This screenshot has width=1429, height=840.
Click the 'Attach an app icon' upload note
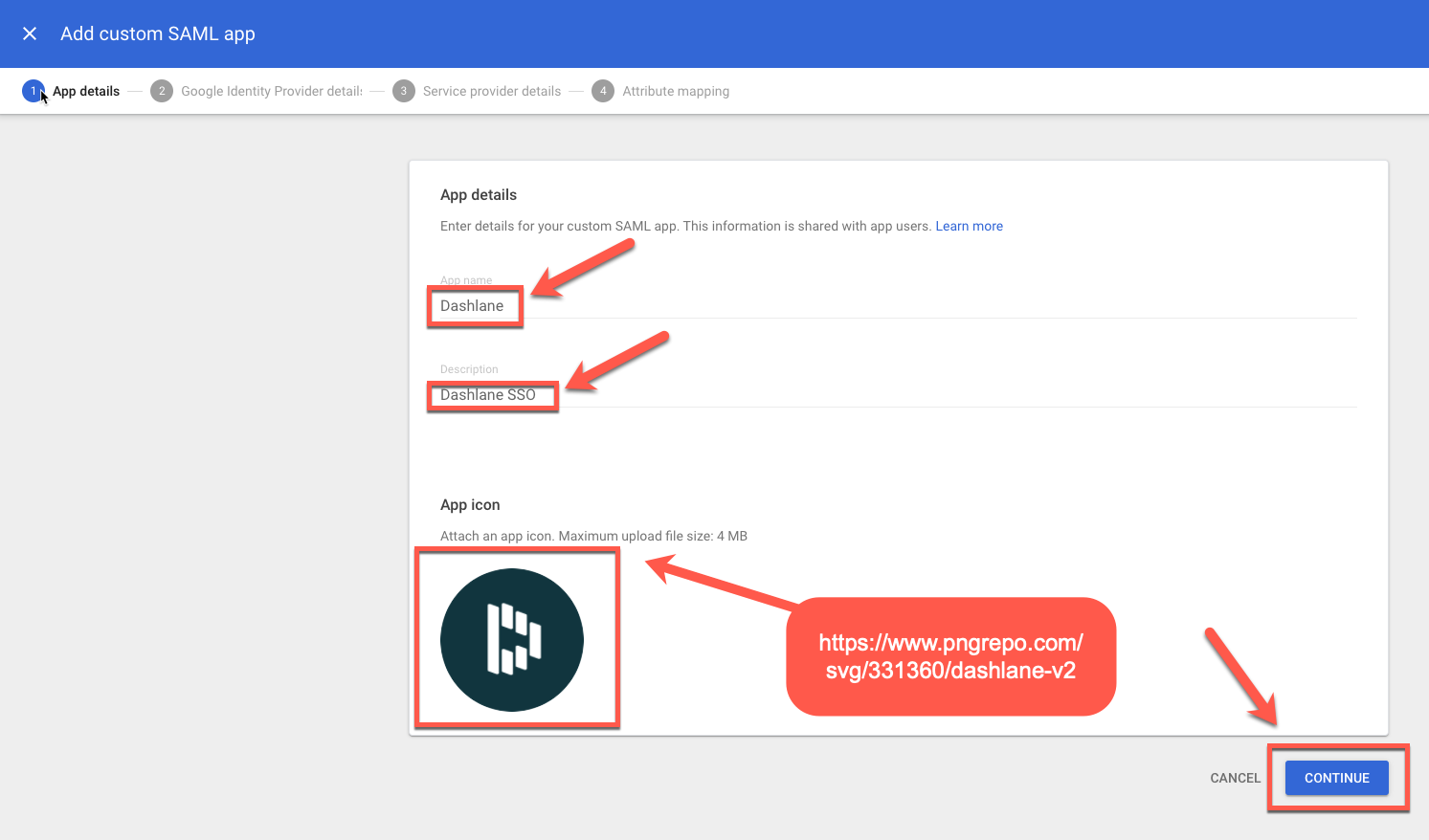[593, 536]
